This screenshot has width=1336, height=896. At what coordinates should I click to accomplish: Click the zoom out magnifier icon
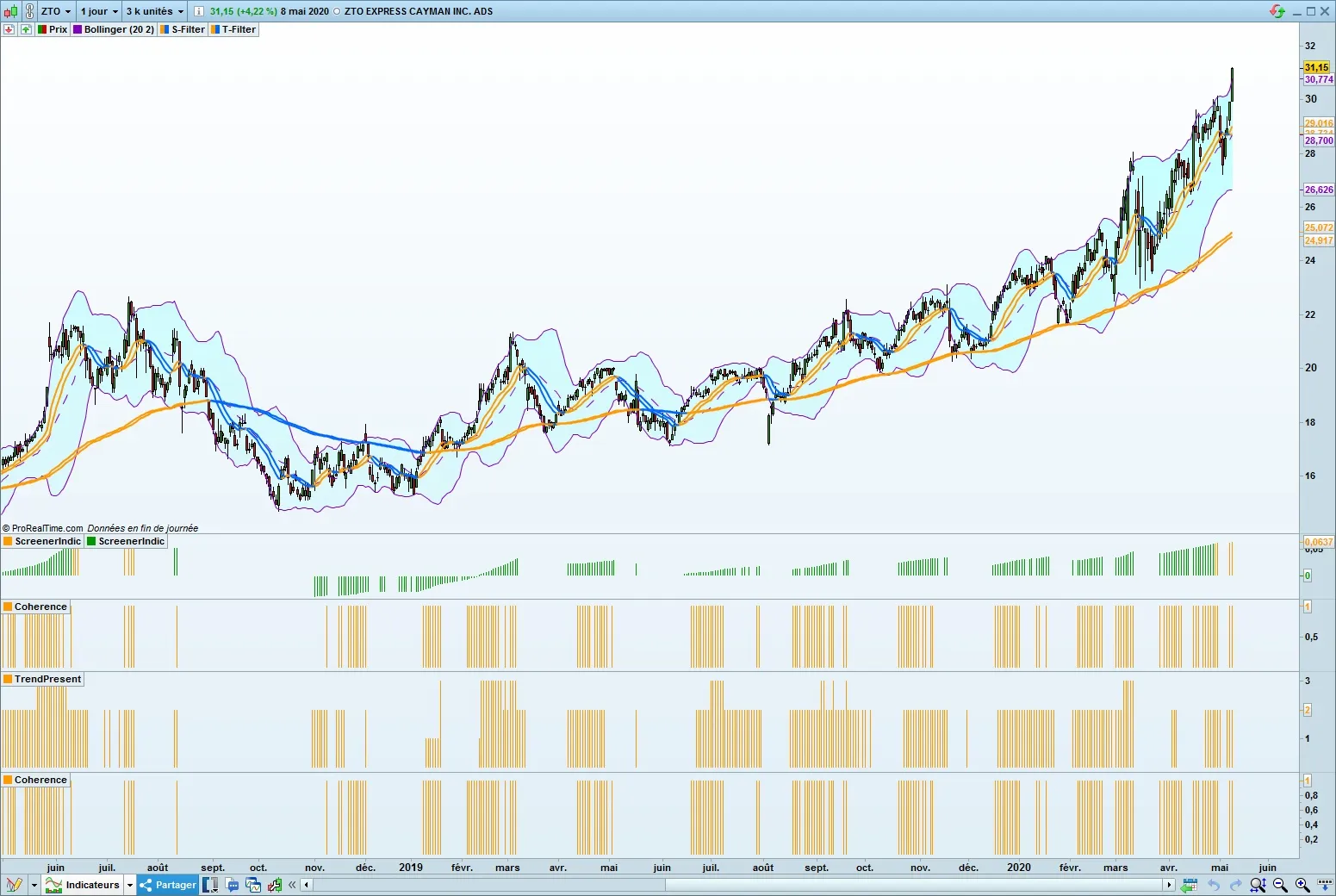1280,885
